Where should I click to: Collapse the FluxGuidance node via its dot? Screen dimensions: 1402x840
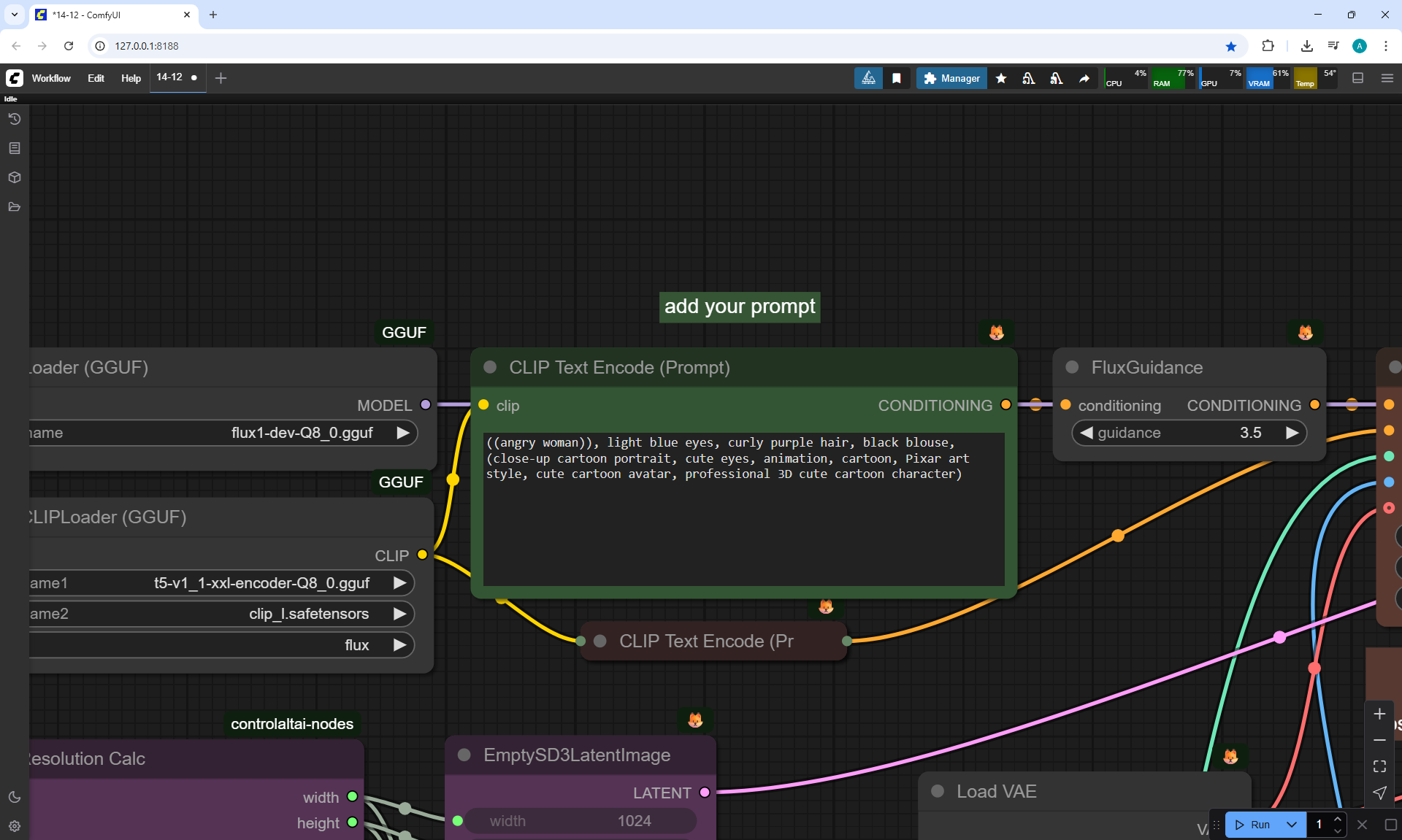coord(1072,367)
